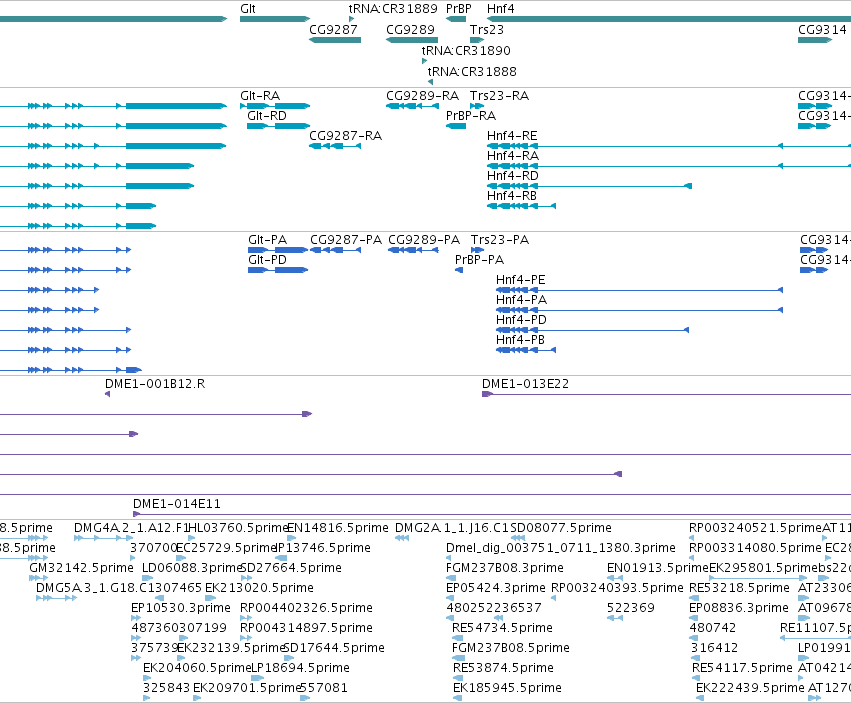Click the EN01913.5prime EST label

coord(658,568)
